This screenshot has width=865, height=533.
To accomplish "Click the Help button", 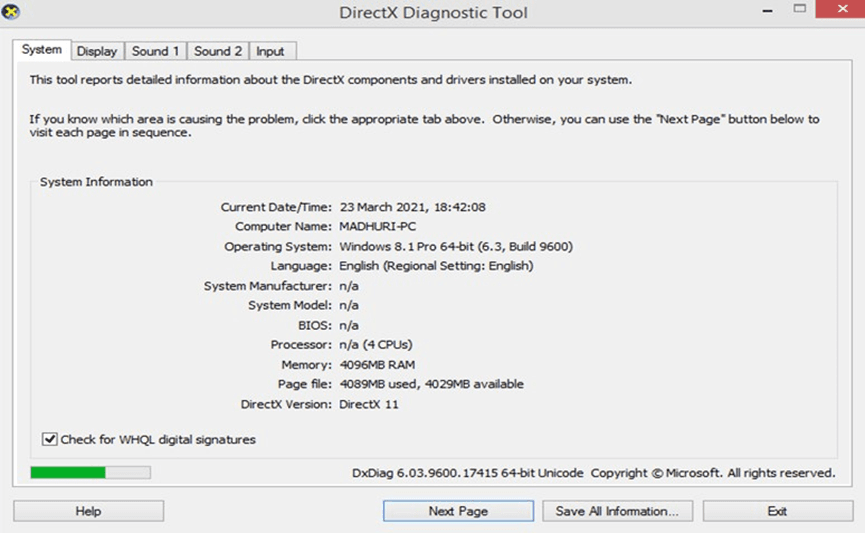I will click(88, 511).
